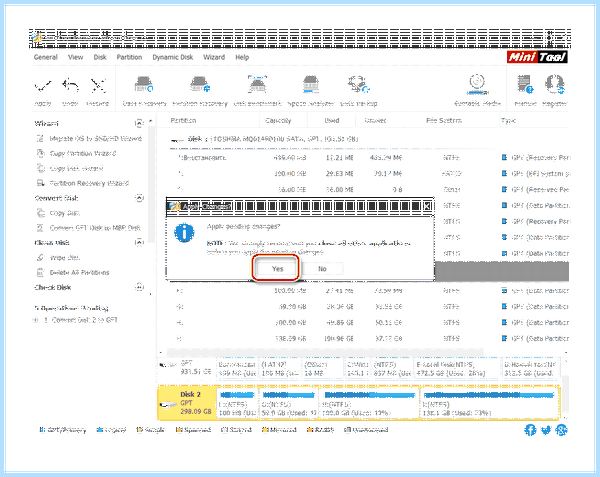Open the Partition menu
This screenshot has width=600, height=477.
click(129, 57)
